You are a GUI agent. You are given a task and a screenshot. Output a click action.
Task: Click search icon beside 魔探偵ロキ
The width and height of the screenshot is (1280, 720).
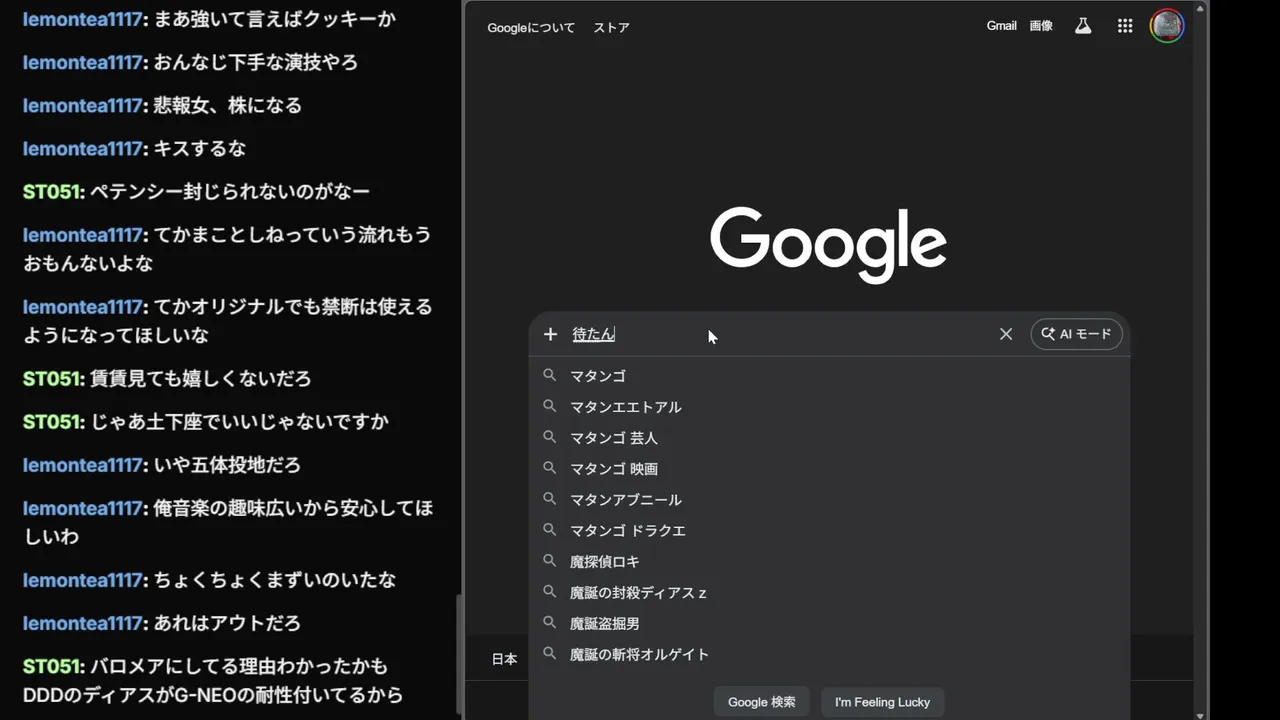(x=549, y=561)
